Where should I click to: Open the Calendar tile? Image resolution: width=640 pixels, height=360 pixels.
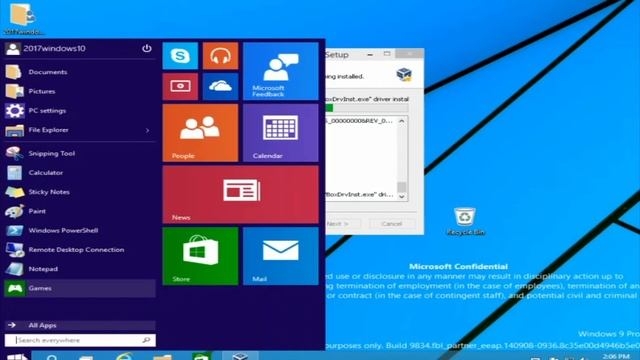pos(280,133)
